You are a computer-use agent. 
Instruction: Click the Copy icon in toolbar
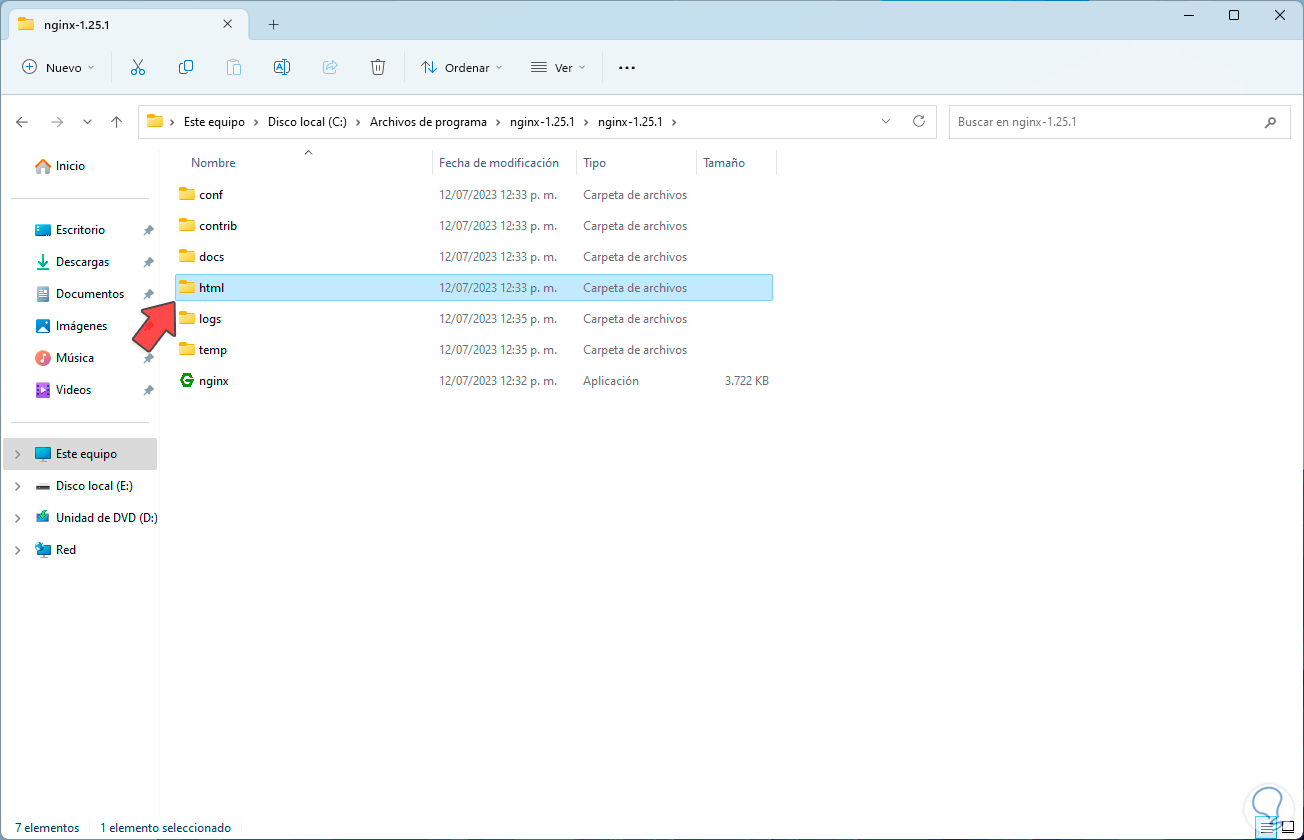pos(186,67)
